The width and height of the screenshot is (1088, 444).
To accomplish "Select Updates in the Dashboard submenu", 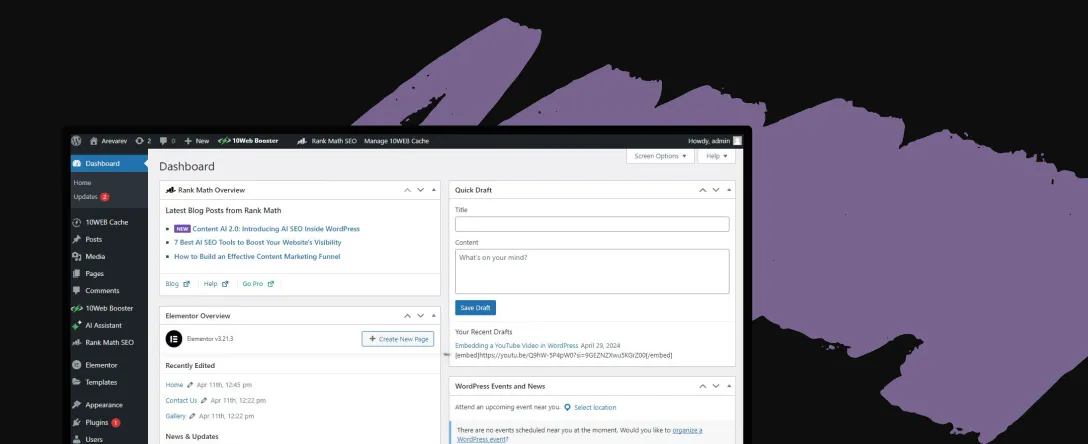I will pyautogui.click(x=86, y=197).
